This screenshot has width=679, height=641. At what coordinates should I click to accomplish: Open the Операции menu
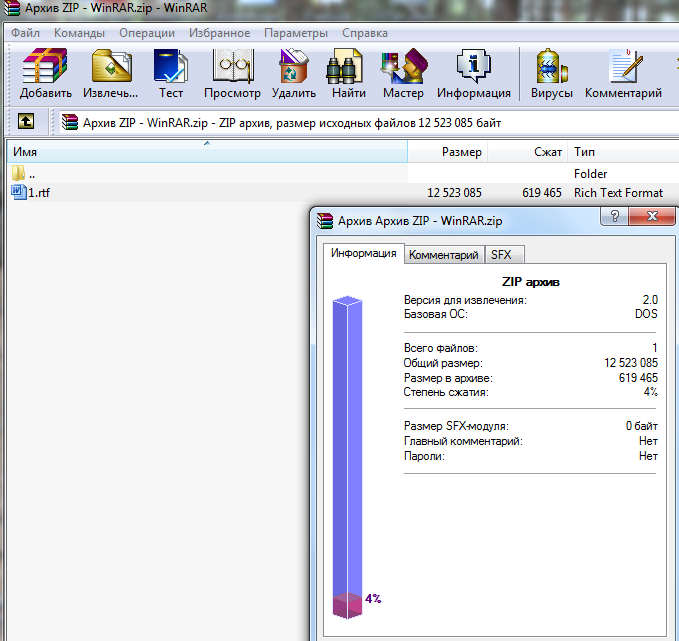coord(147,33)
